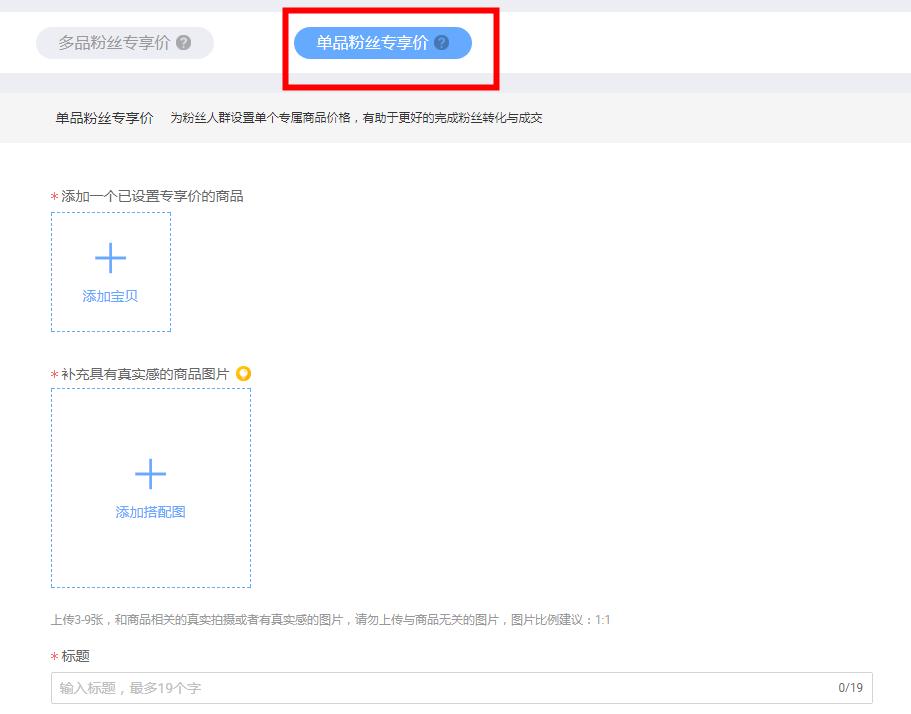Click the image upload guideline text

[x=330, y=619]
